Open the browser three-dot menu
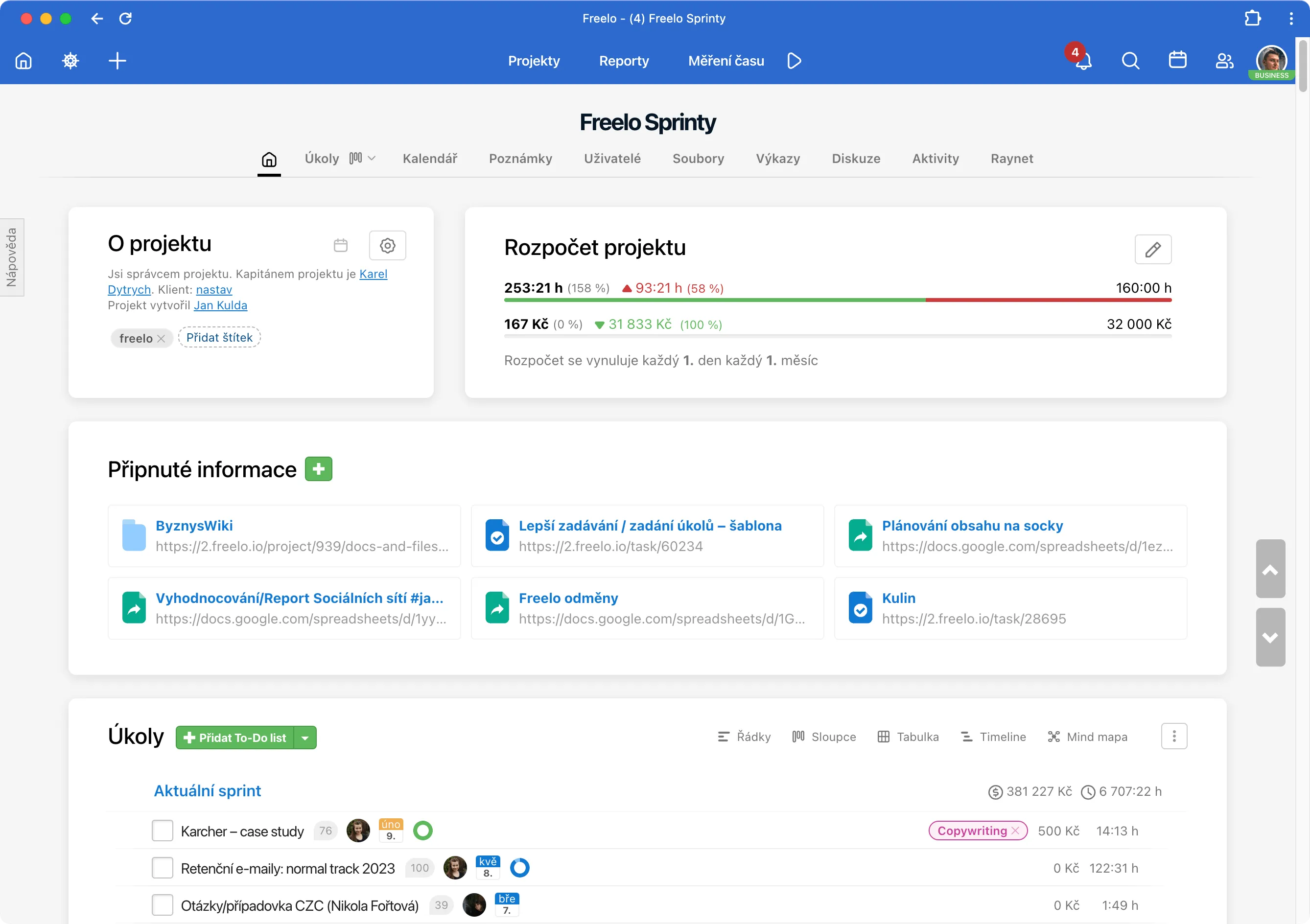 pyautogui.click(x=1291, y=18)
